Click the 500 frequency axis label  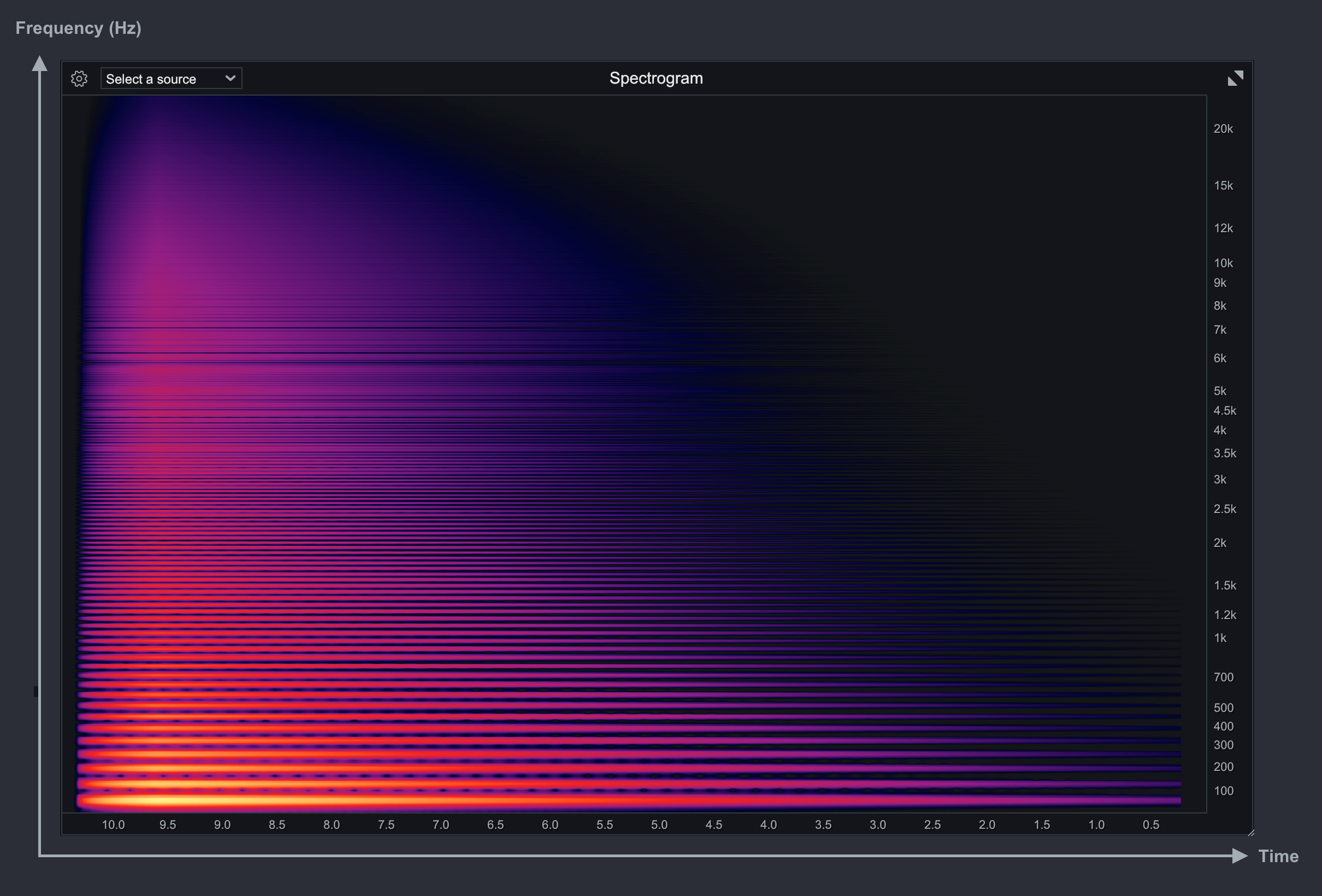(1223, 708)
